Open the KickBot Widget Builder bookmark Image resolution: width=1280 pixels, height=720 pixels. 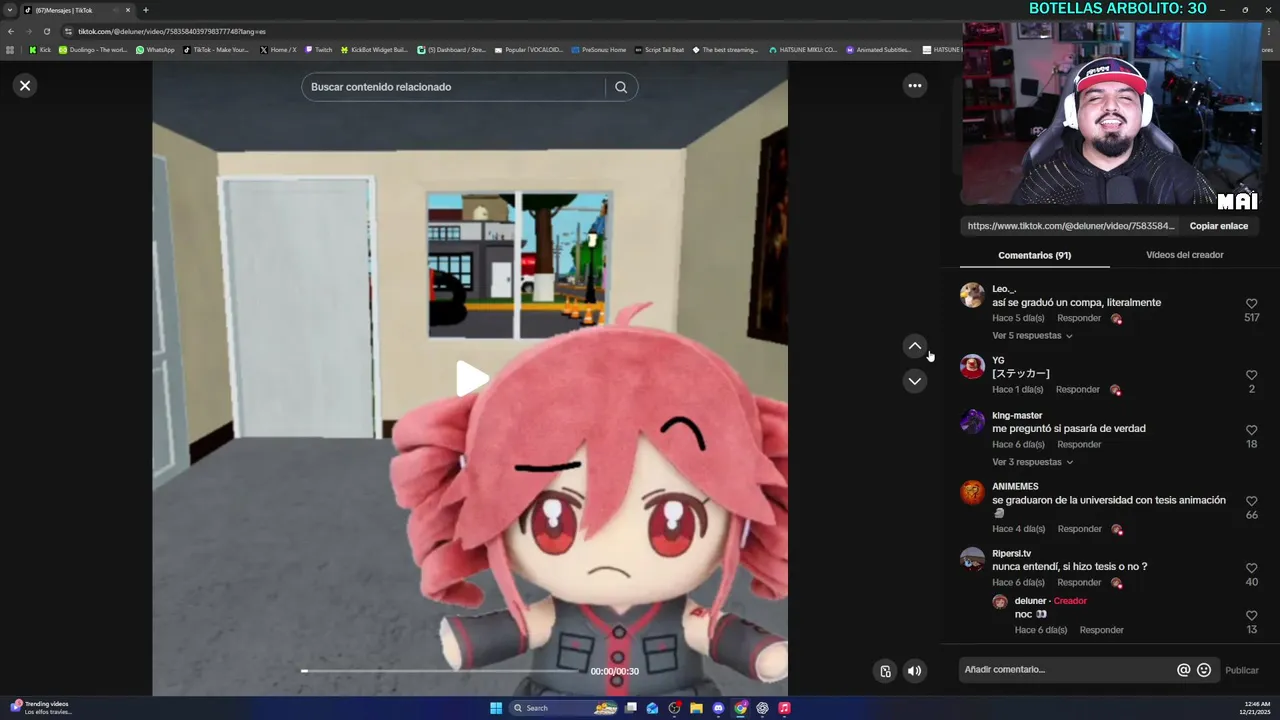374,49
